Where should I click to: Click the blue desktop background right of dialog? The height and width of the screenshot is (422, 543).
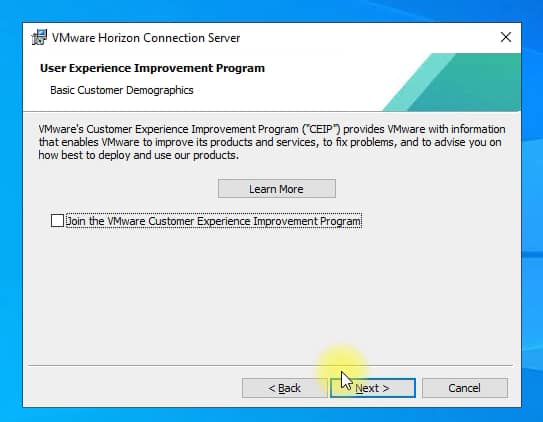click(x=532, y=208)
